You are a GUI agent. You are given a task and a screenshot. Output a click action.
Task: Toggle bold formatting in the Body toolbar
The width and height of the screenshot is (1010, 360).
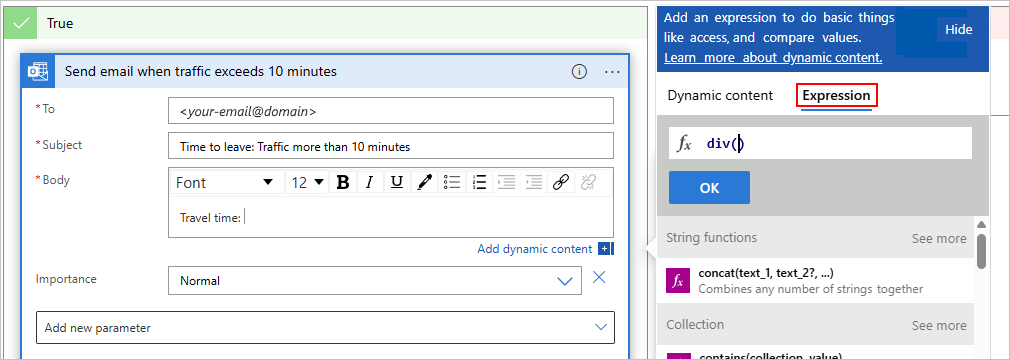coord(343,183)
